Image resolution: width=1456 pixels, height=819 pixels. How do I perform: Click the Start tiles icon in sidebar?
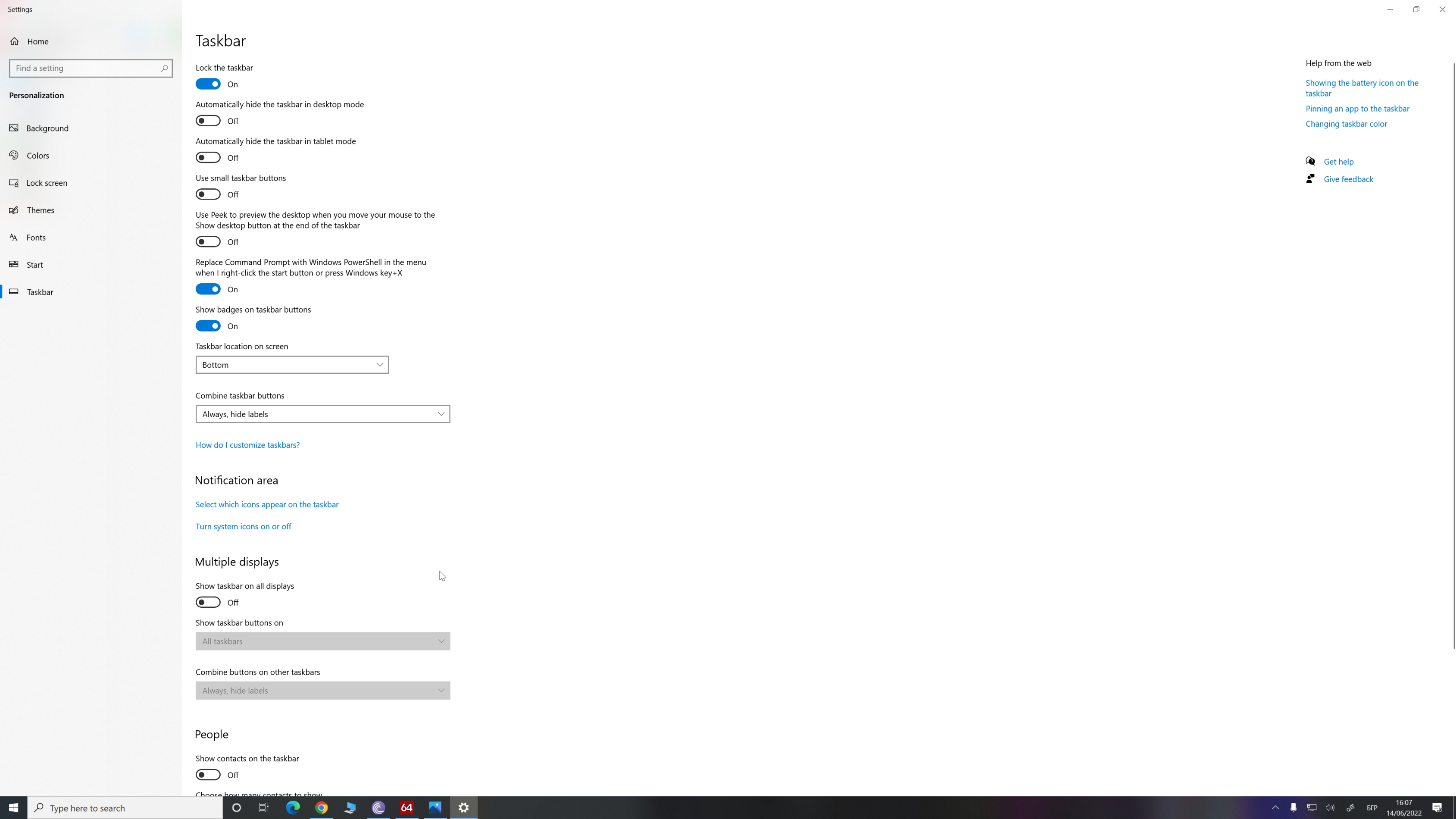pos(13,264)
